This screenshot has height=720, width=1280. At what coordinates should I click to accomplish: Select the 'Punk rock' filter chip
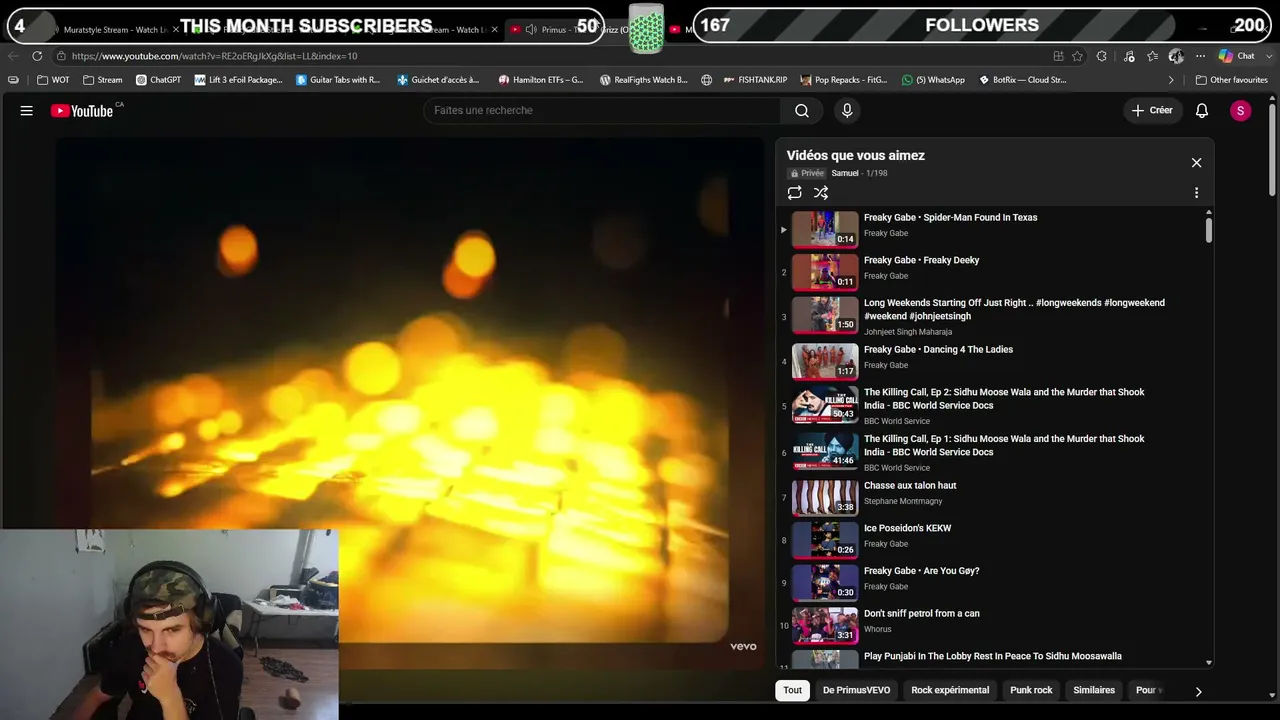pos(1031,690)
